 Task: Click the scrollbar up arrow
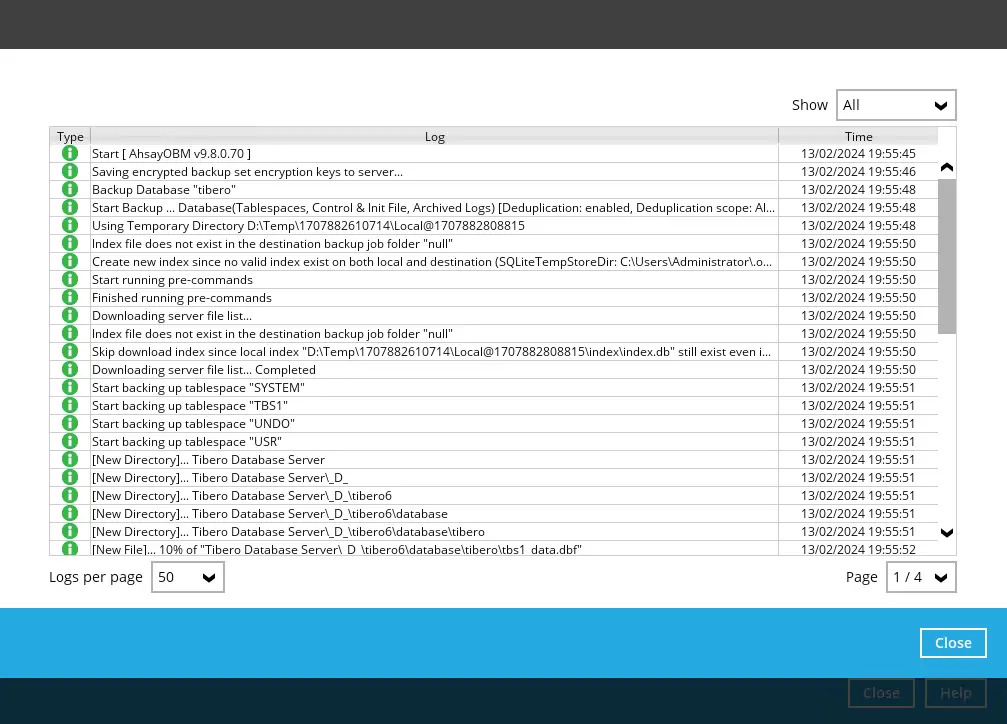[946, 167]
